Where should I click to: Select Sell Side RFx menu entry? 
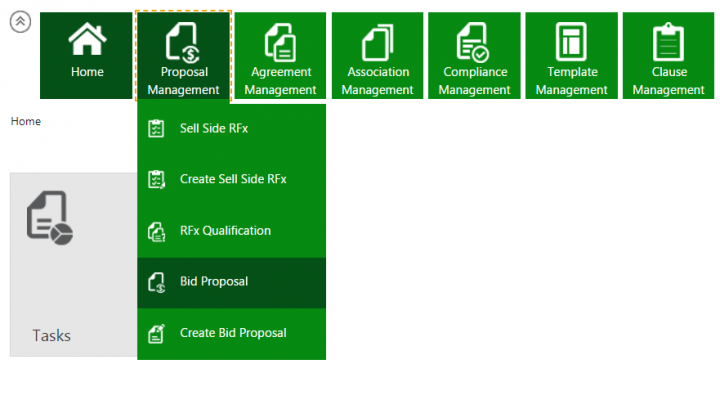click(214, 129)
